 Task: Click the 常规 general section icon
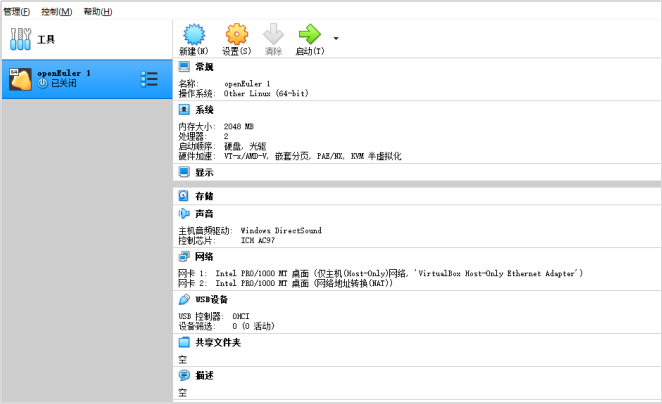(184, 67)
